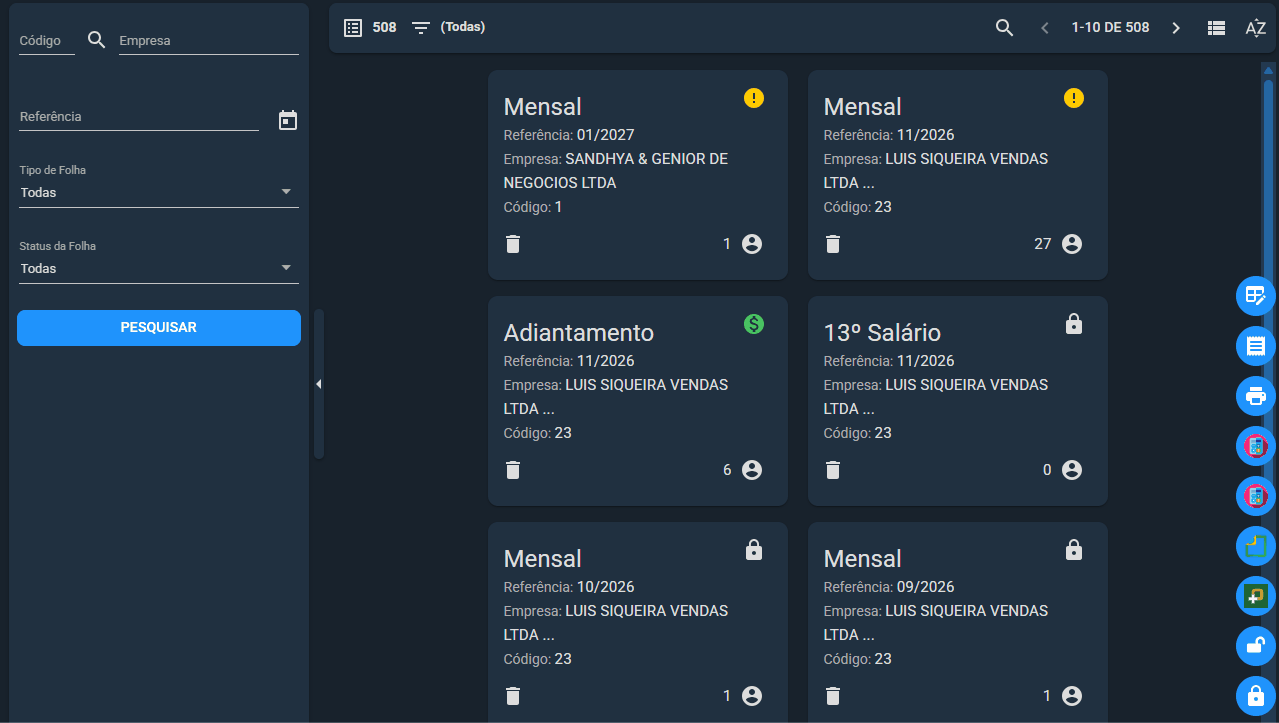Click 'Referência: 09/2026' text

[889, 587]
